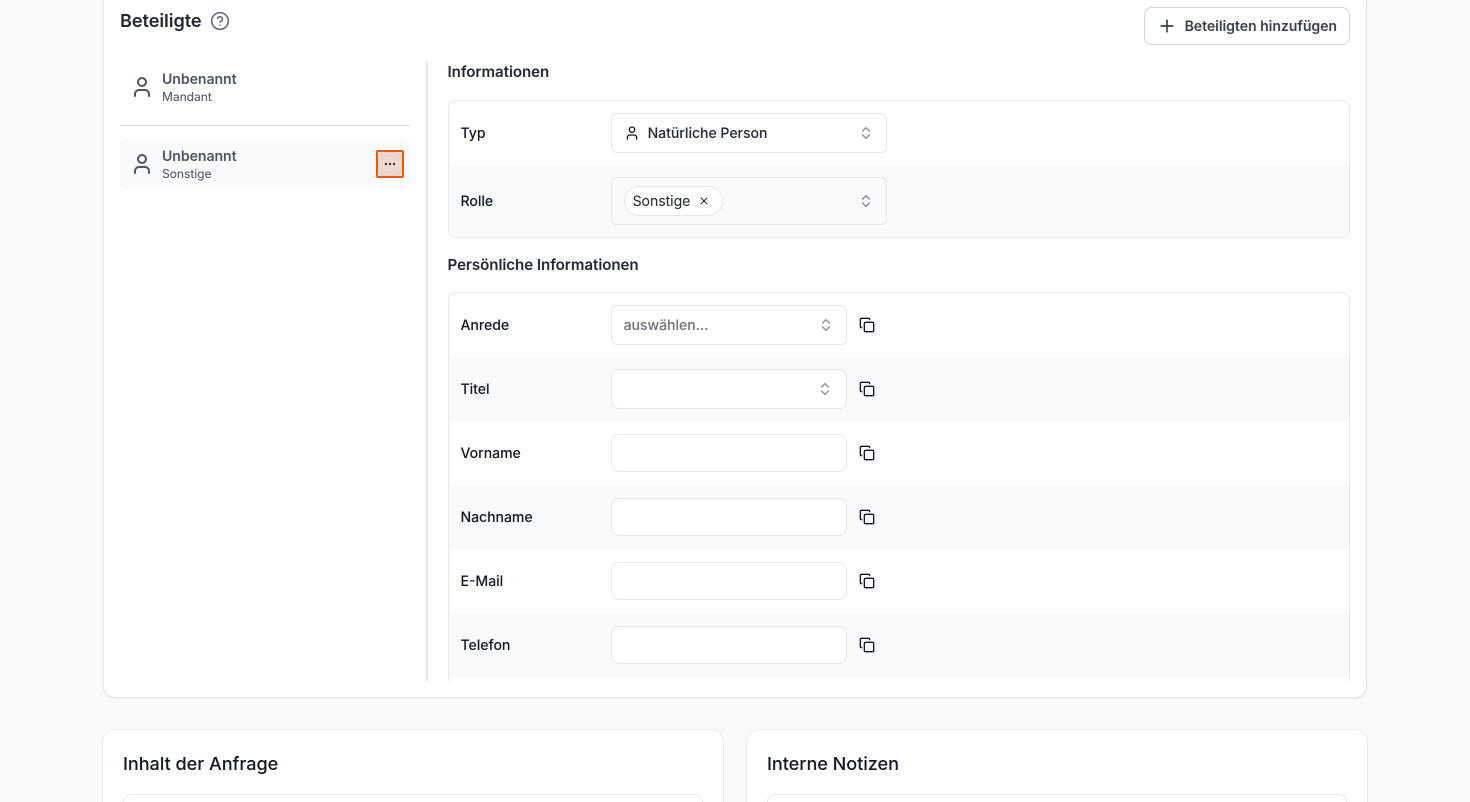Viewport: 1470px width, 802px height.
Task: Copy the Vorname field value
Action: (867, 453)
